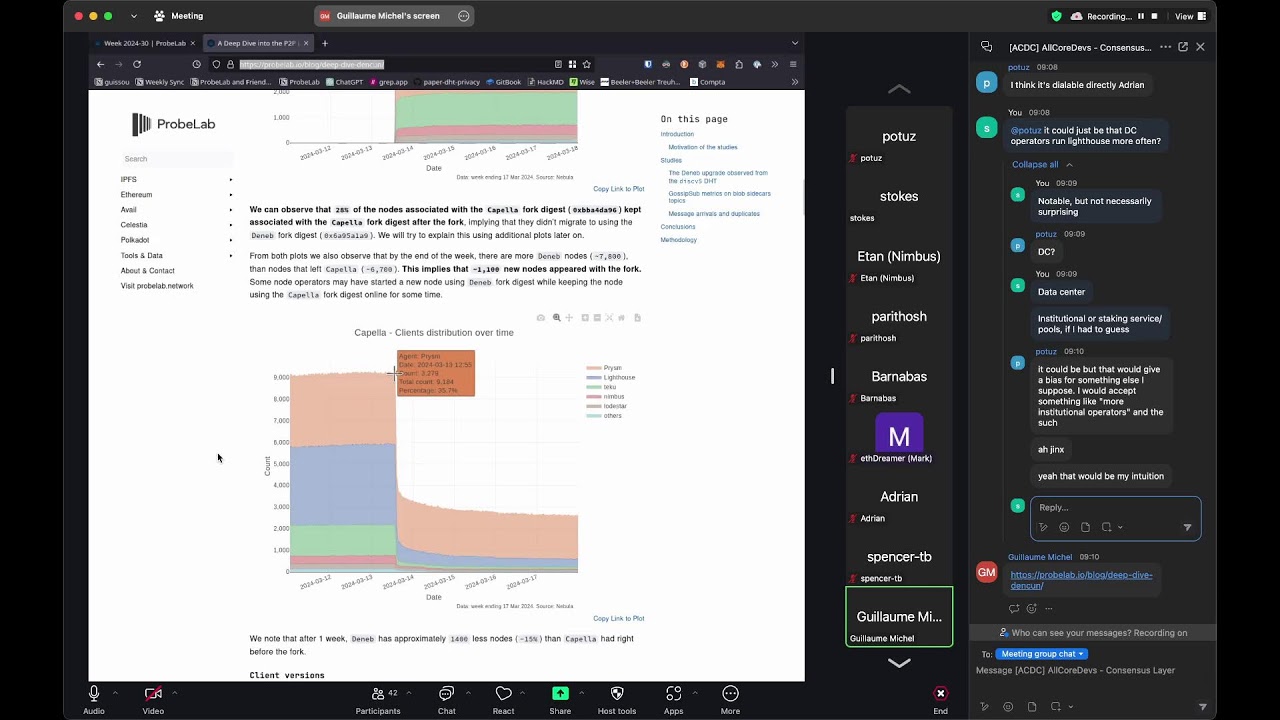
Task: Pop out the chat panel
Action: click(x=1183, y=47)
